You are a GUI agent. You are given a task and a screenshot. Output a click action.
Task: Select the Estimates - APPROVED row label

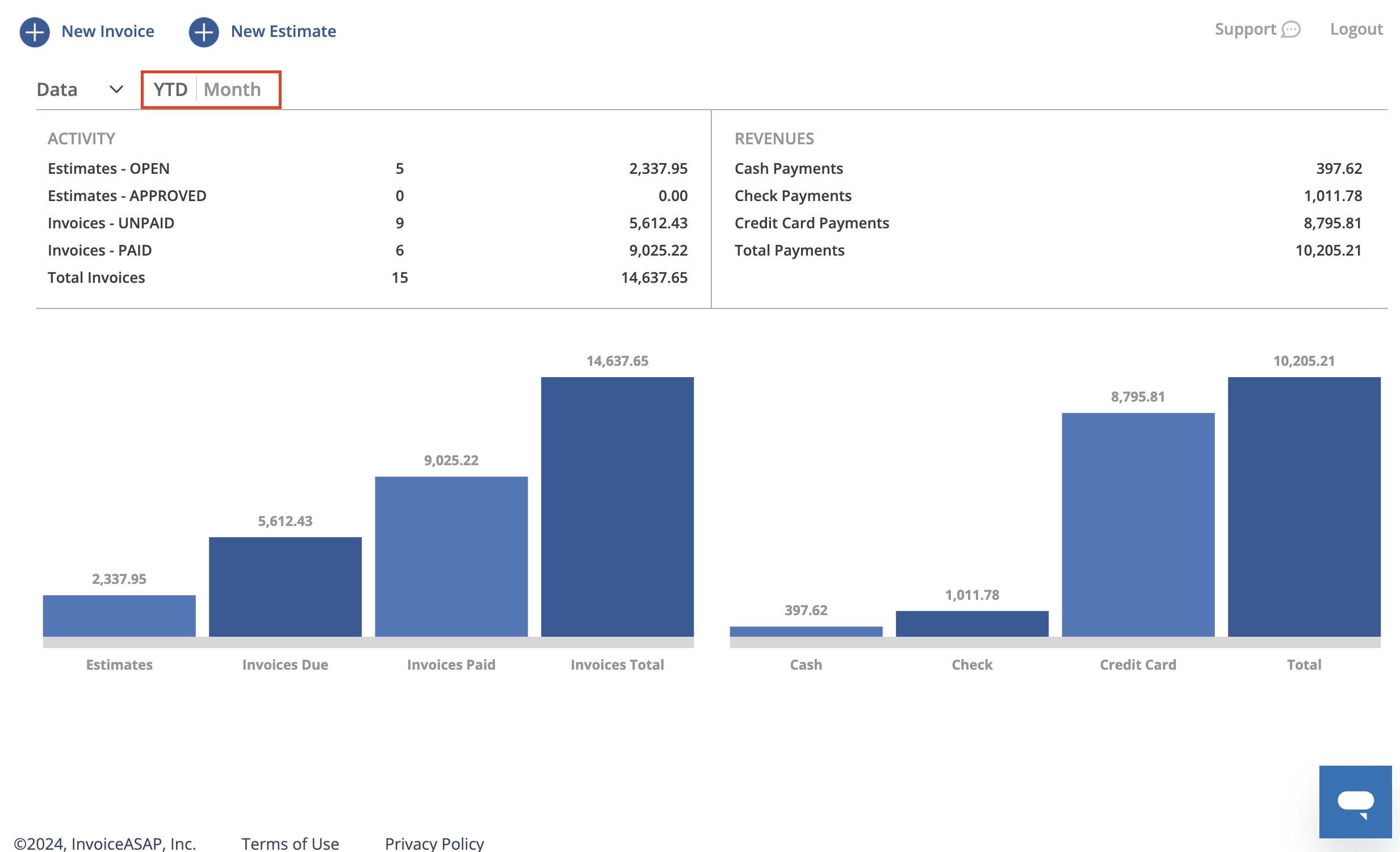[127, 195]
